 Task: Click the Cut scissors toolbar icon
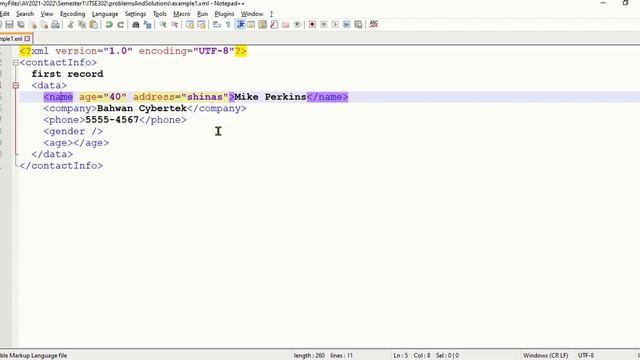point(70,24)
